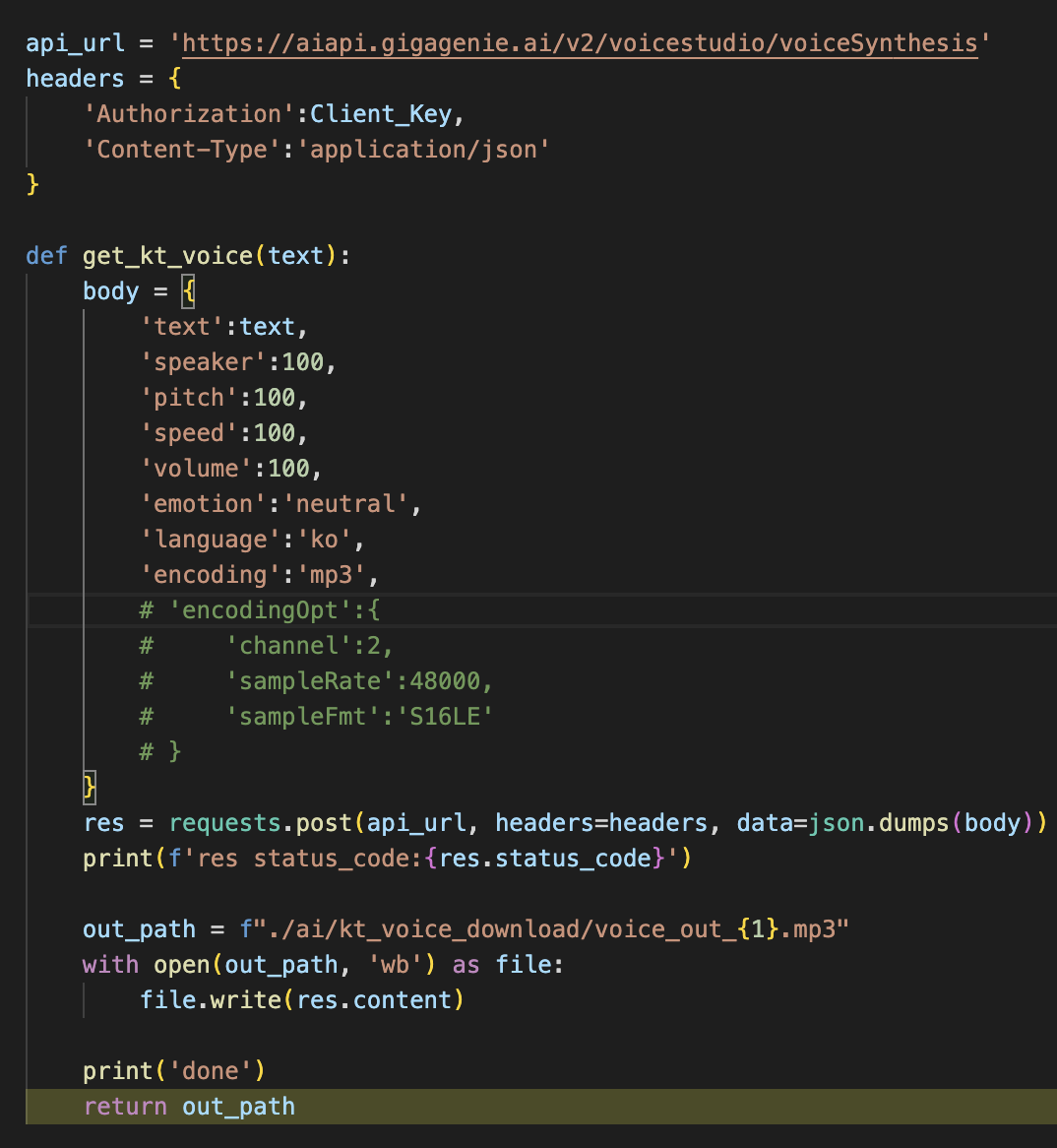The image size is (1057, 1148).
Task: Click res.content argument
Action: [373, 1000]
